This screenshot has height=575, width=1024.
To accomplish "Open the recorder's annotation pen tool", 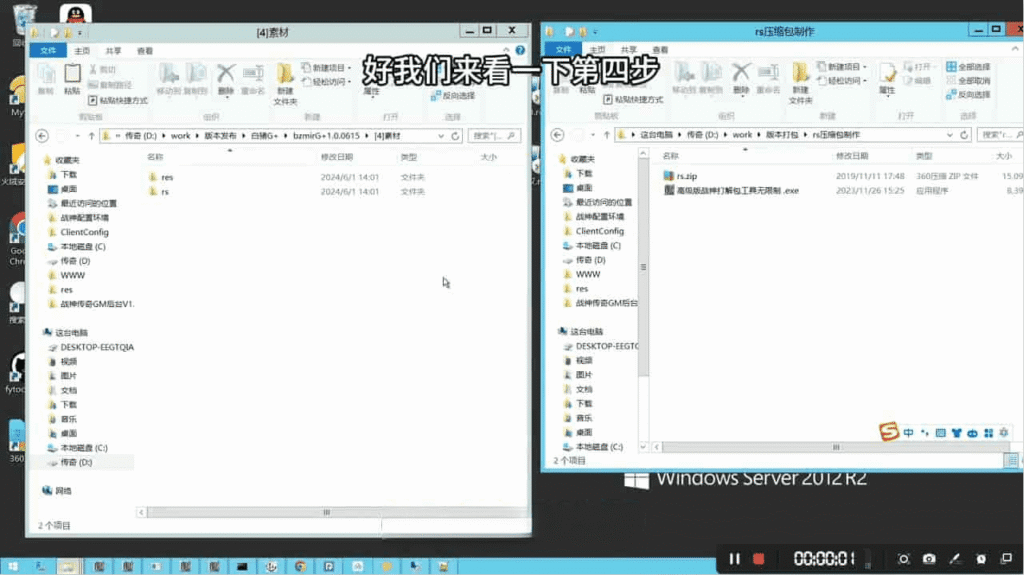I will coord(954,559).
